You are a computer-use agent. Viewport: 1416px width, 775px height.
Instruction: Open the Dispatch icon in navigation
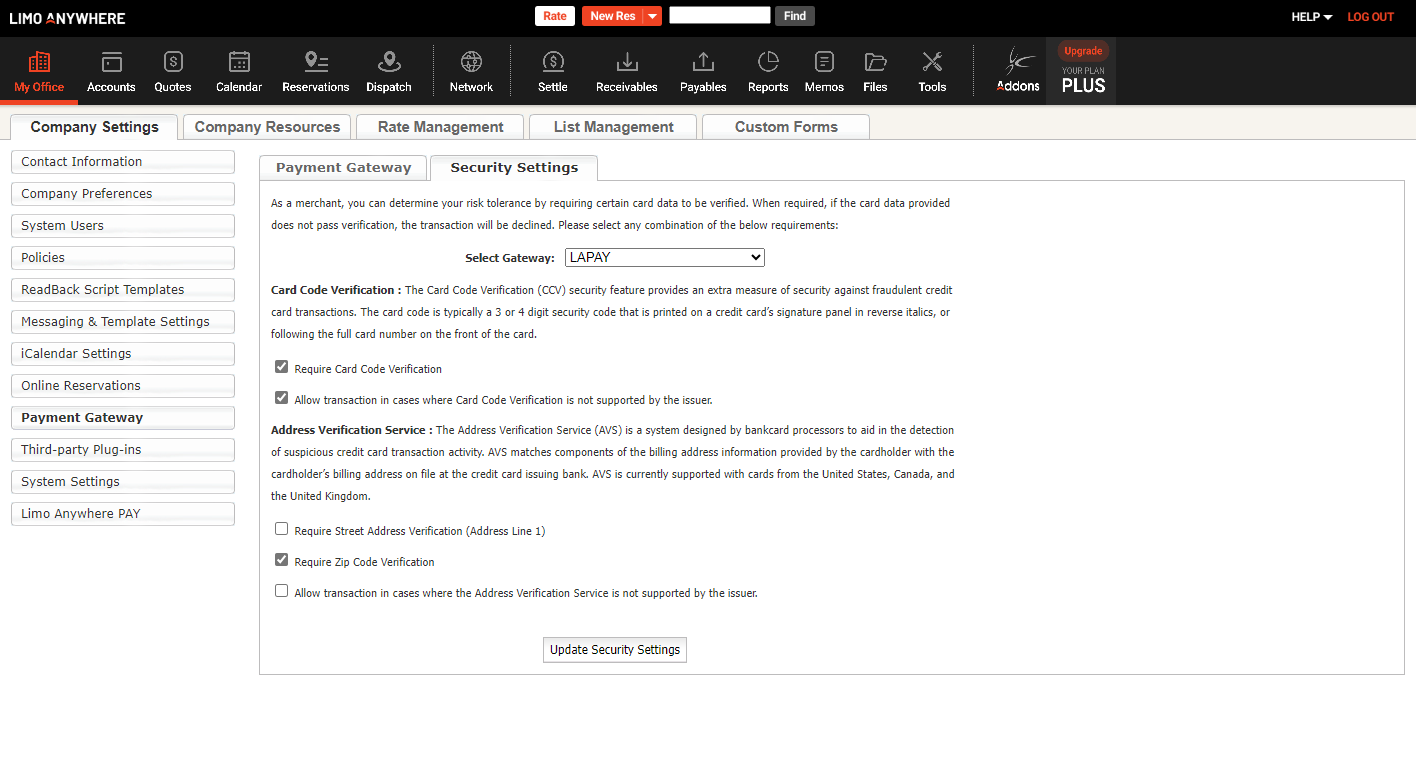pos(389,63)
